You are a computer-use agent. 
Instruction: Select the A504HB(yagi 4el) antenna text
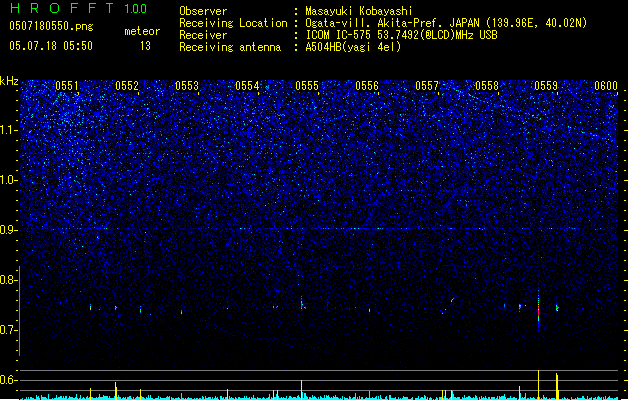(x=353, y=47)
